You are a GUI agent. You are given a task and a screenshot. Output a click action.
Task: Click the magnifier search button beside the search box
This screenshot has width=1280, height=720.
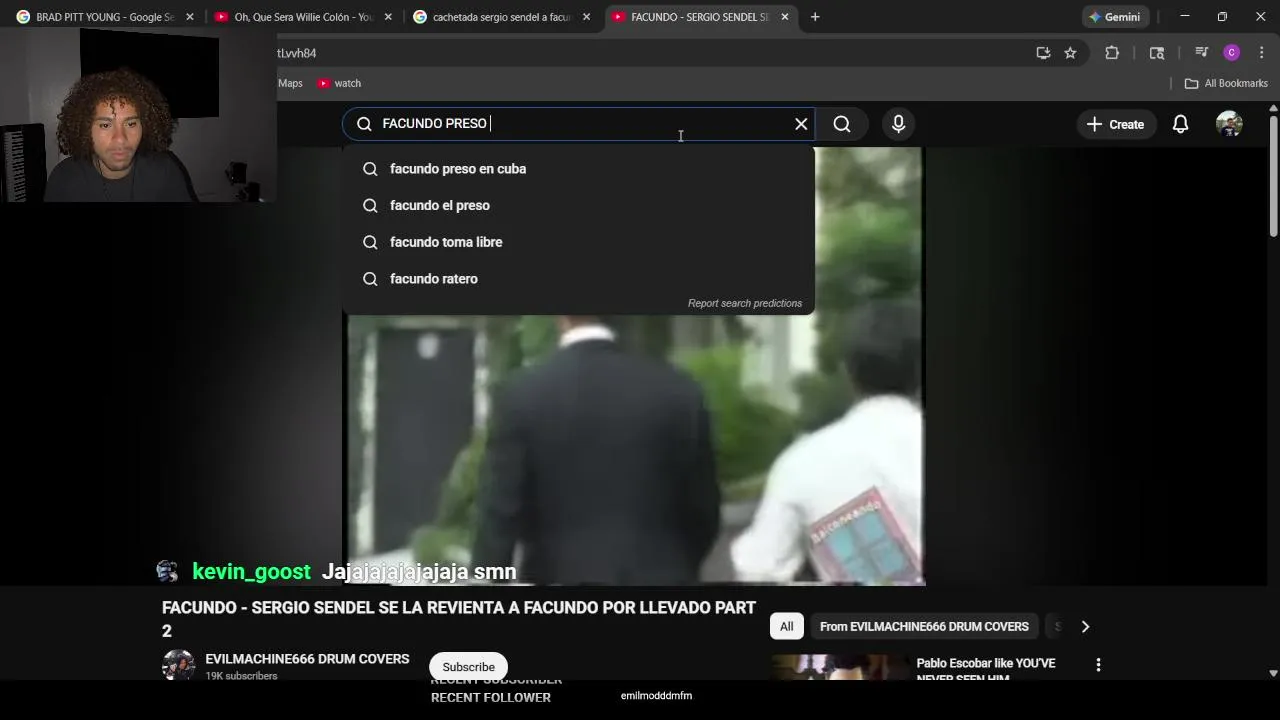click(x=842, y=124)
